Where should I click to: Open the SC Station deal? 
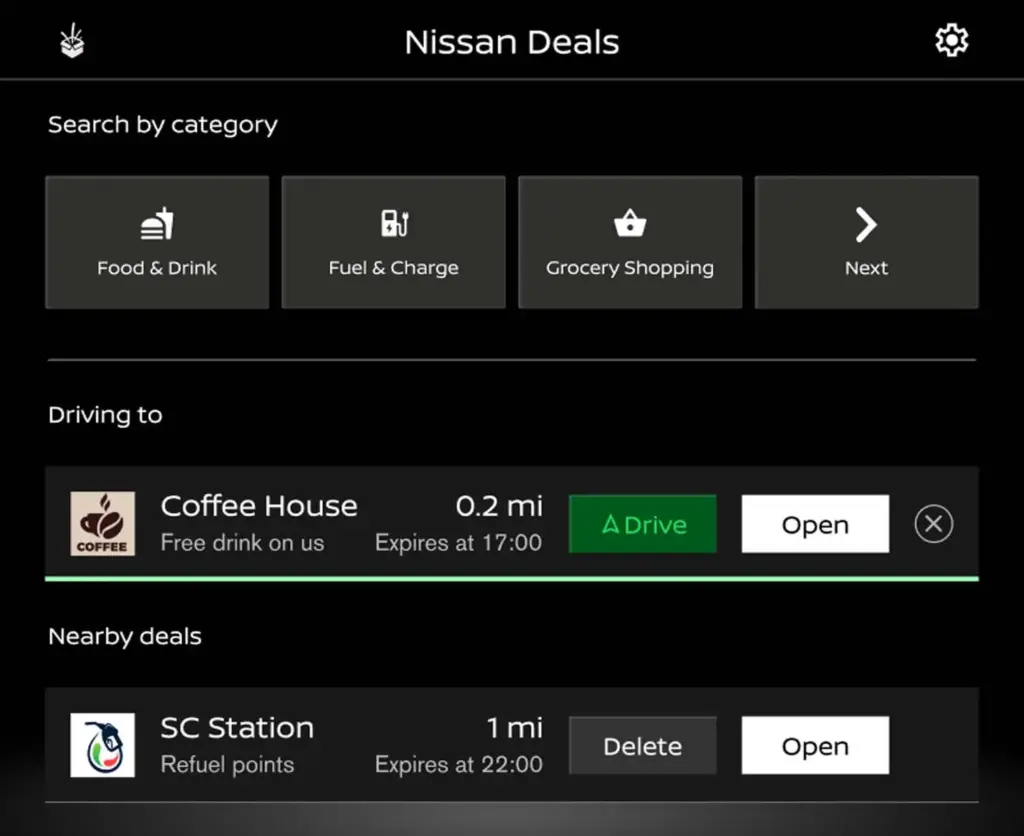click(815, 746)
